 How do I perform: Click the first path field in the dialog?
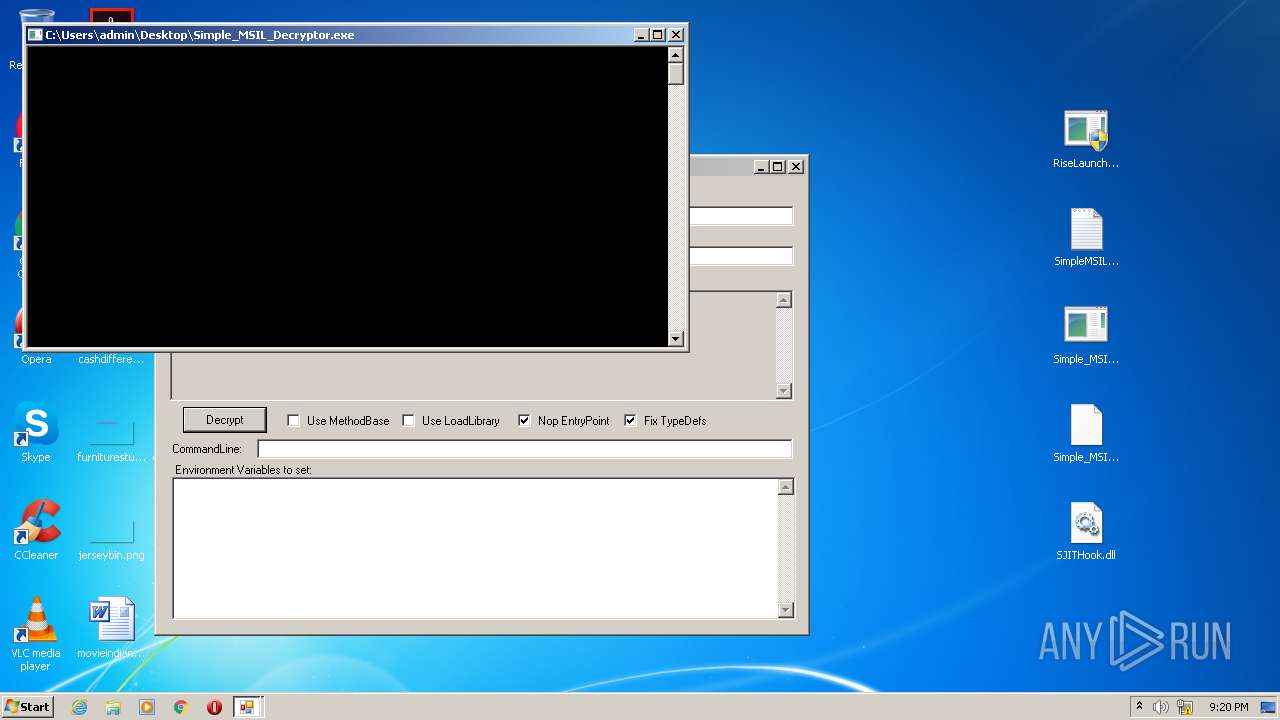(741, 216)
